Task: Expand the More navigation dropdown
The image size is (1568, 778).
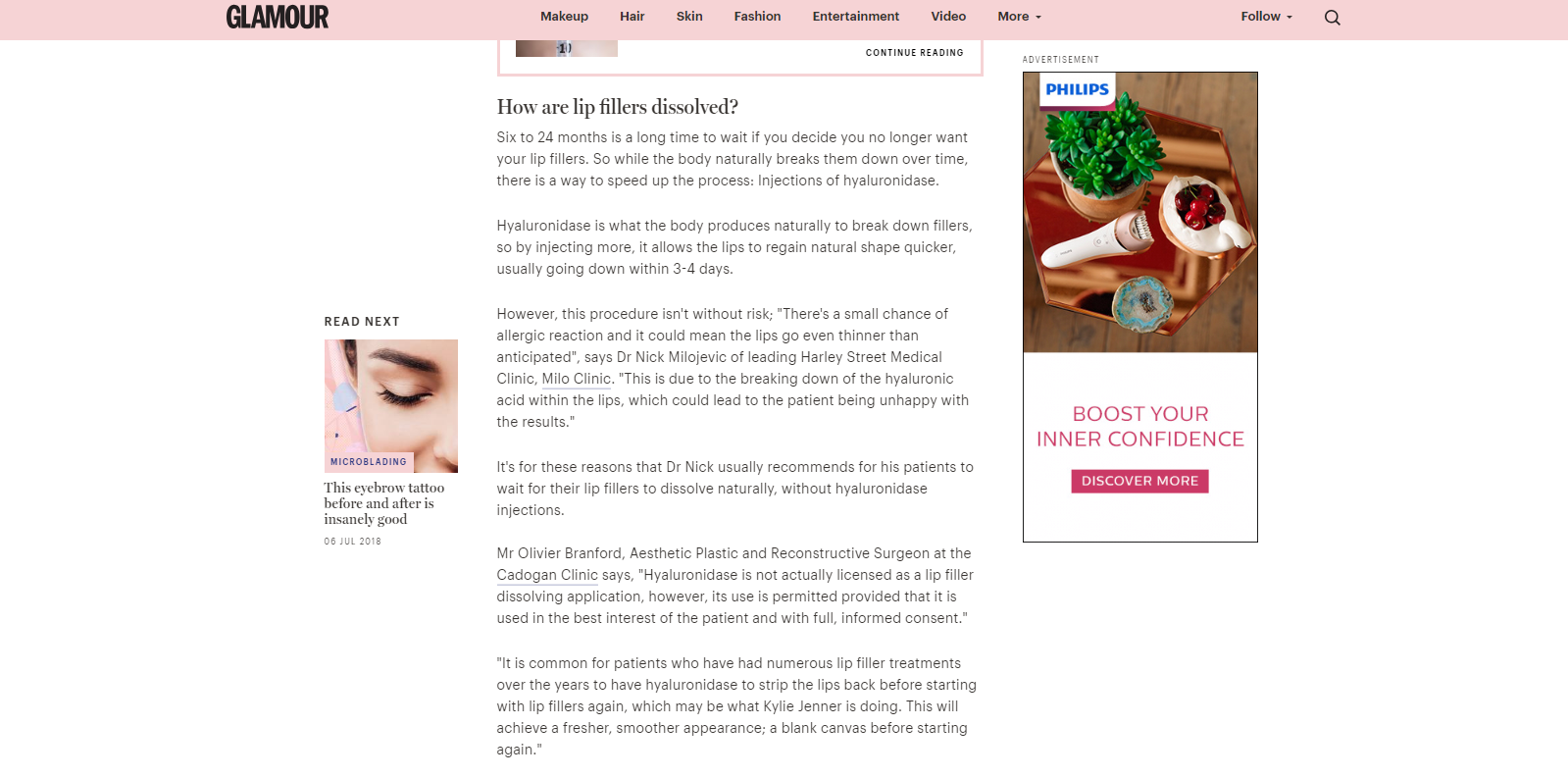Action: [1019, 17]
